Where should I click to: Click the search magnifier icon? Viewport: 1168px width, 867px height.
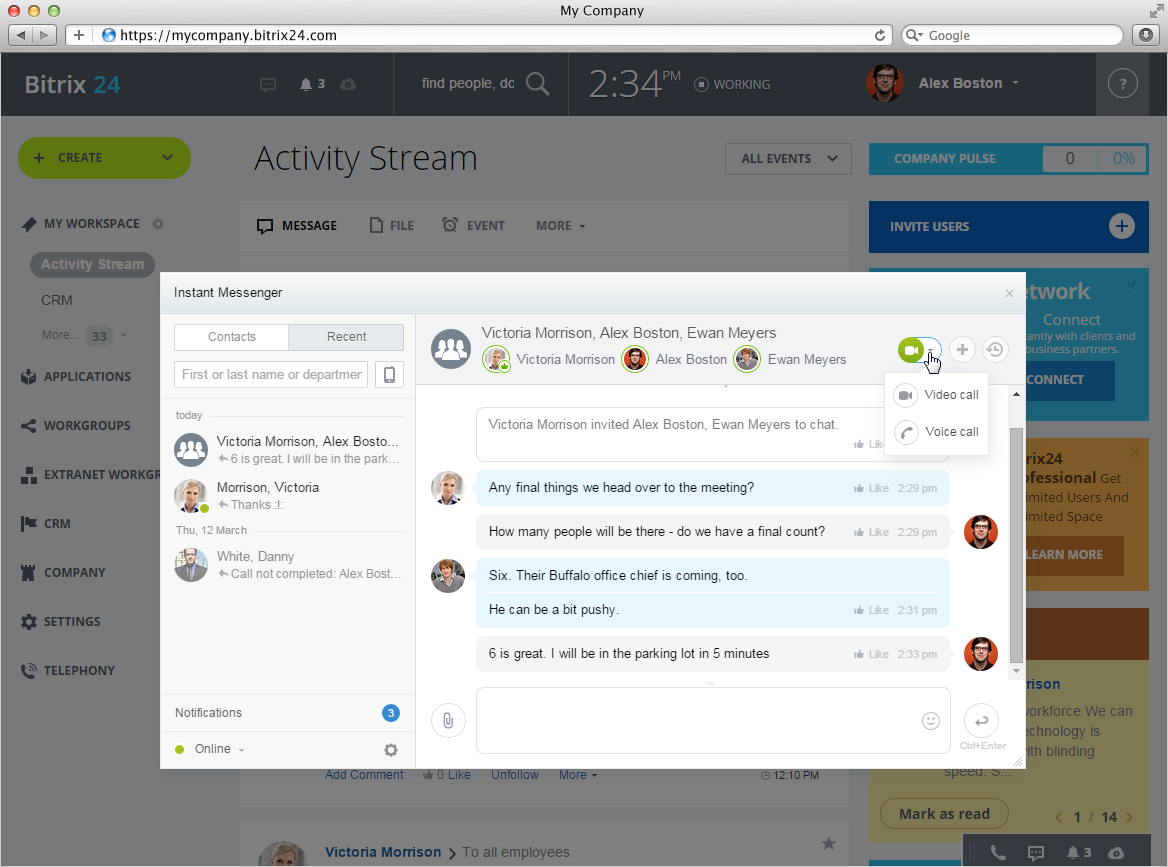(537, 83)
